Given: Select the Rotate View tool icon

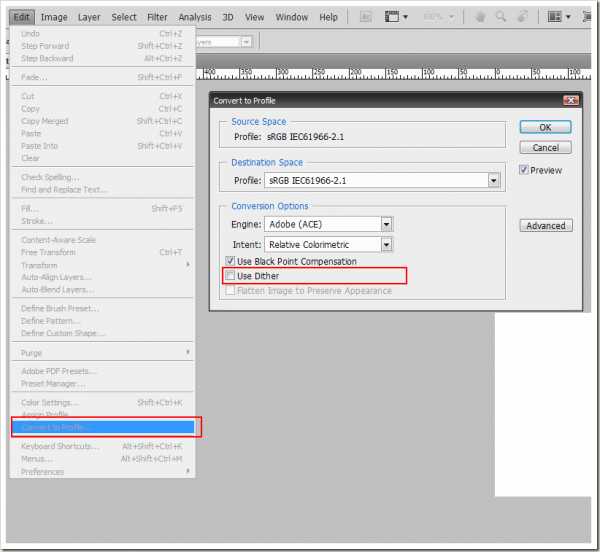Looking at the screenshot, I should coord(522,17).
